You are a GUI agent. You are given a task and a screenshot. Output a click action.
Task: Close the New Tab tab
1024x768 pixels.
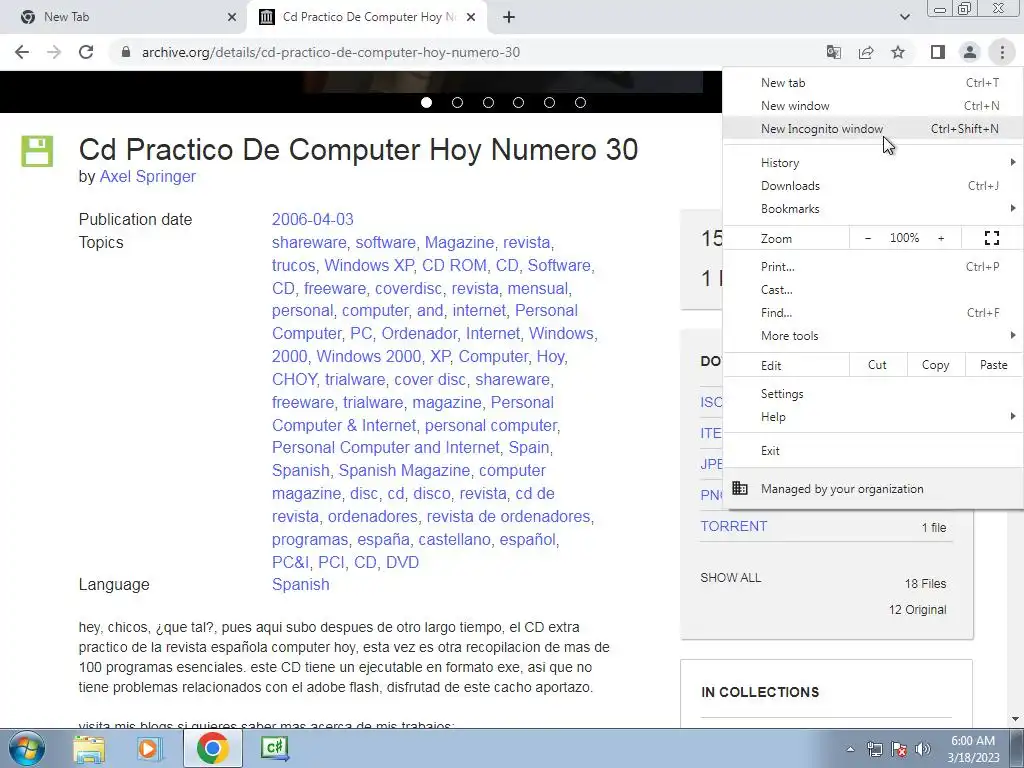click(x=232, y=17)
